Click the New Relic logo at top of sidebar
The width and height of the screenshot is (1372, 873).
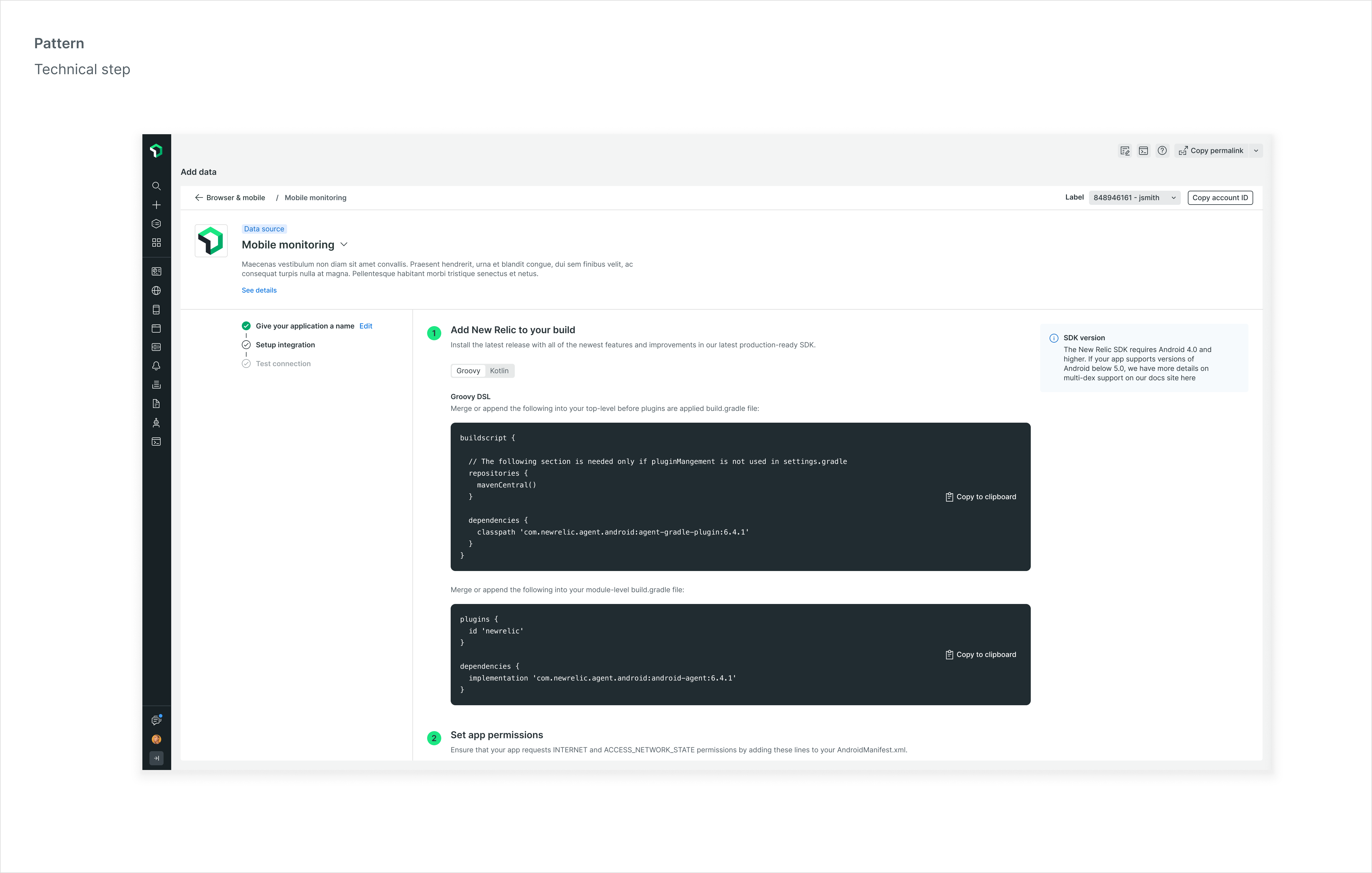[156, 150]
